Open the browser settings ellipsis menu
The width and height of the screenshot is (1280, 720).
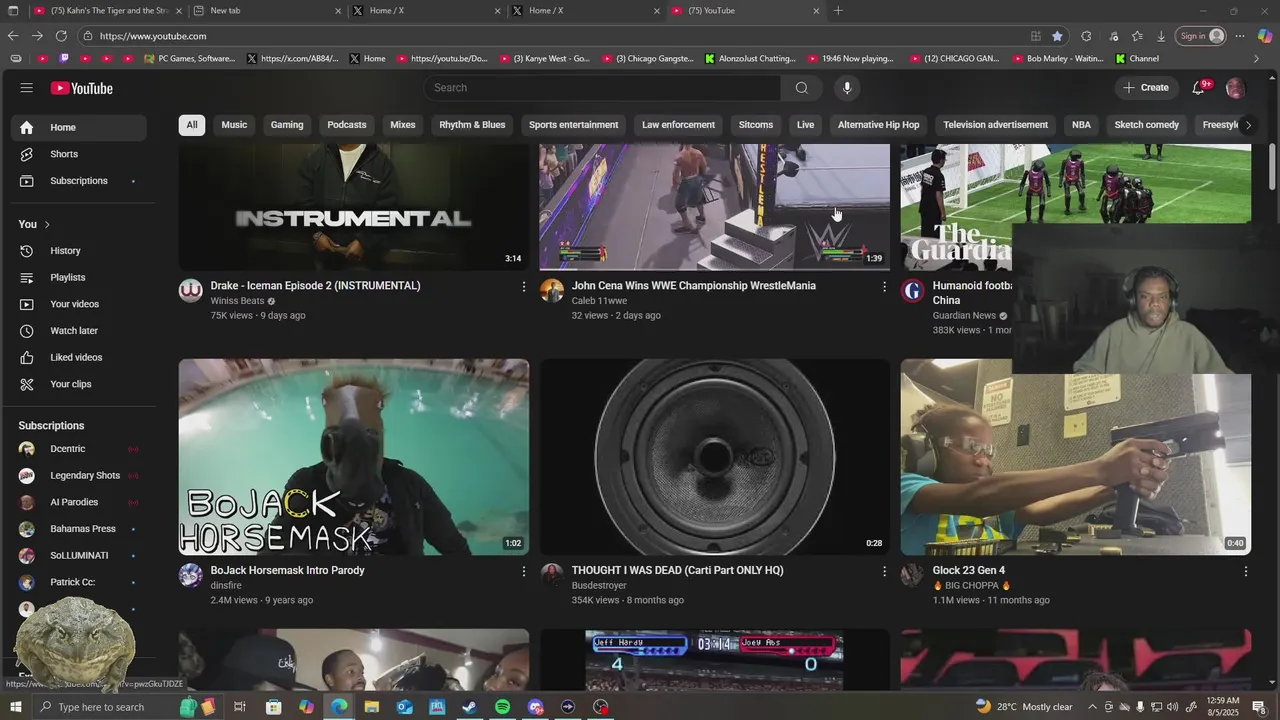[1240, 36]
